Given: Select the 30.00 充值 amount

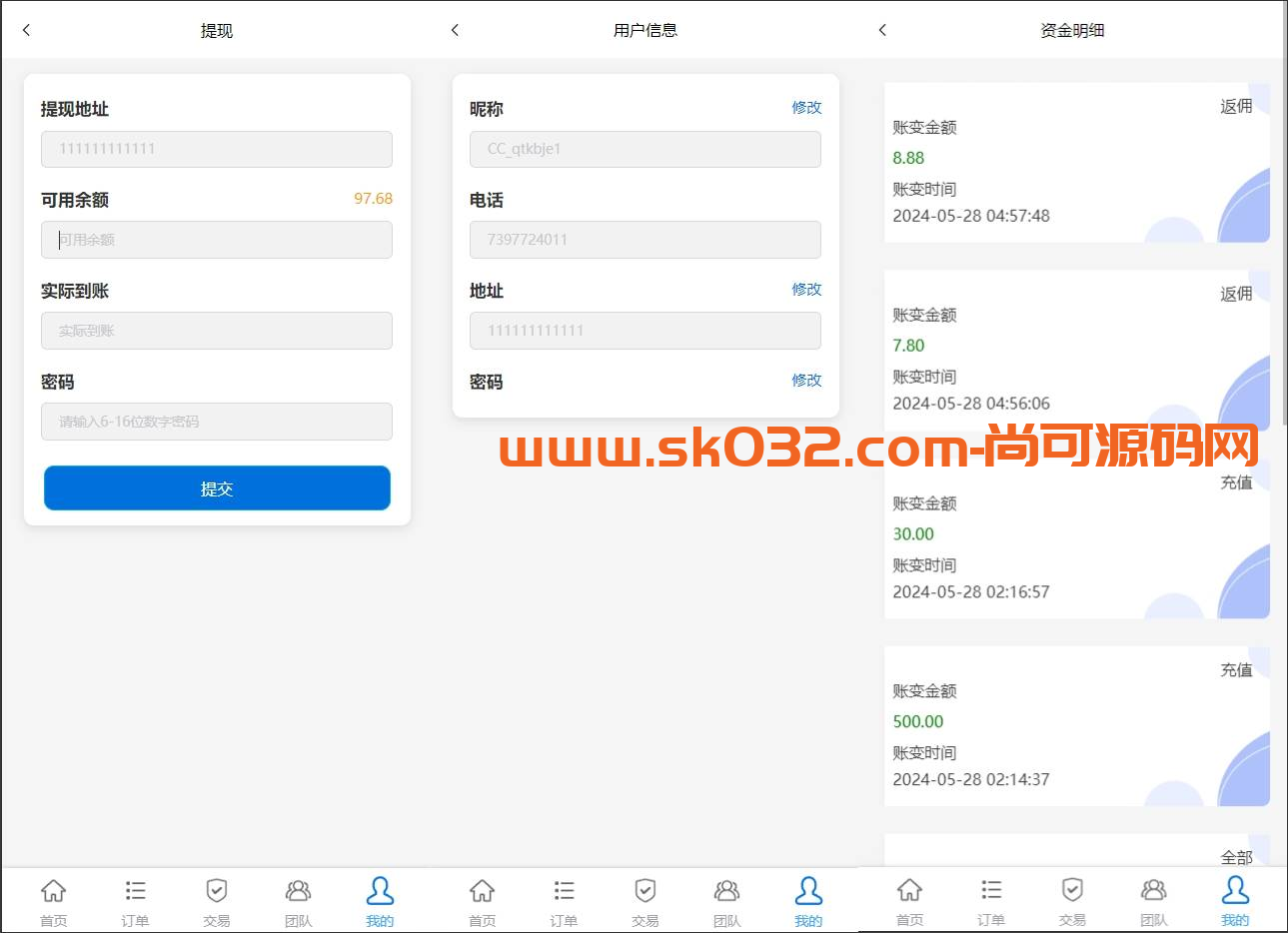Looking at the screenshot, I should (913, 534).
